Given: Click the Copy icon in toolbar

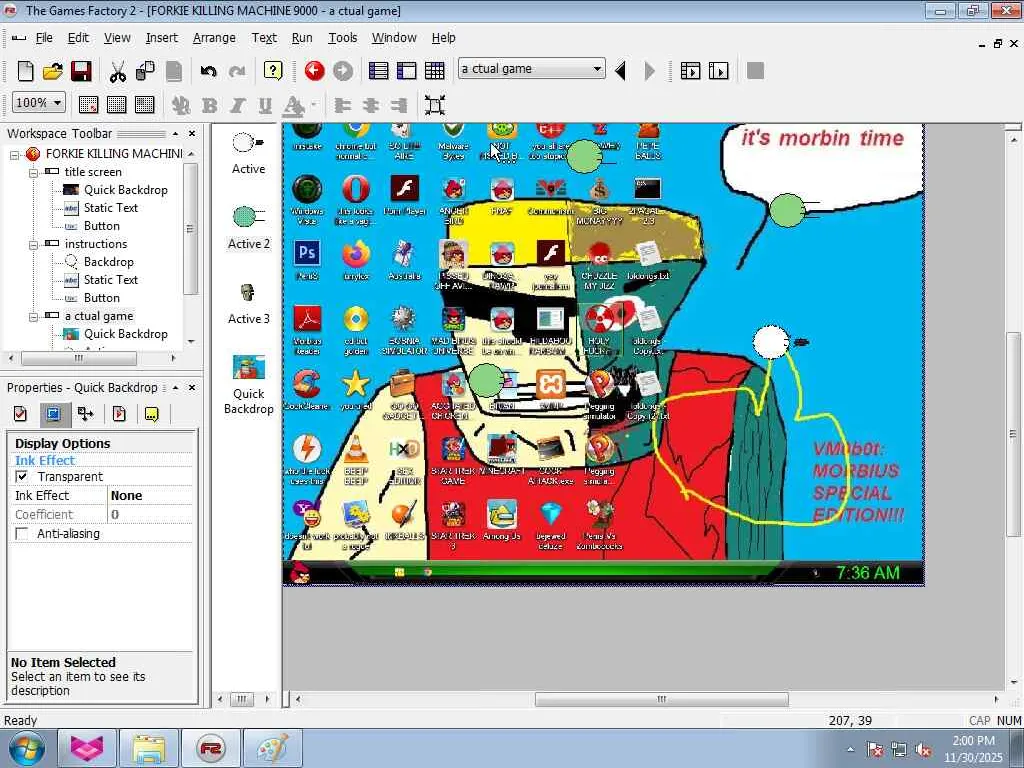Looking at the screenshot, I should coord(145,71).
